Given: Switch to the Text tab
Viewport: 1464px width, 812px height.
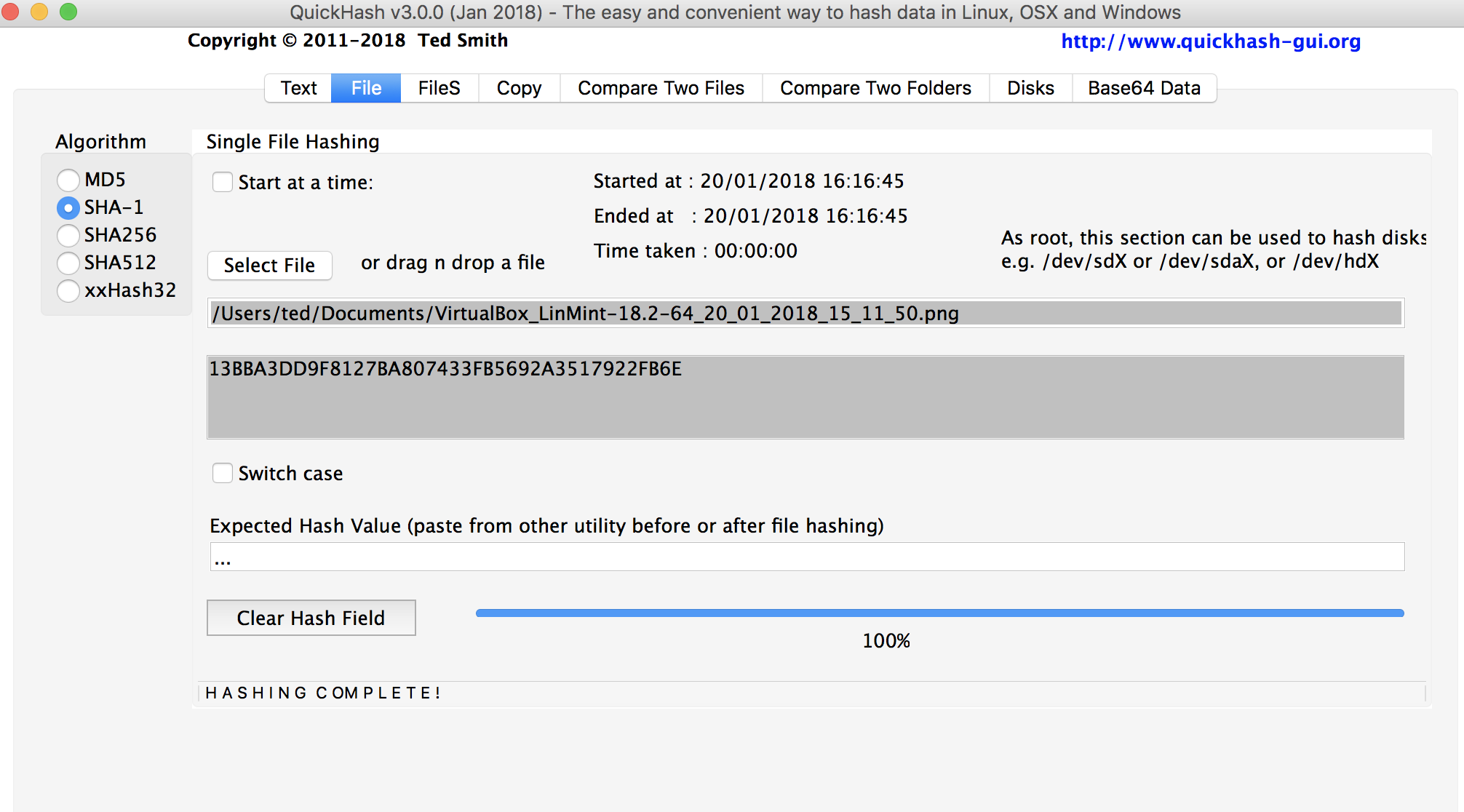Looking at the screenshot, I should [x=298, y=88].
